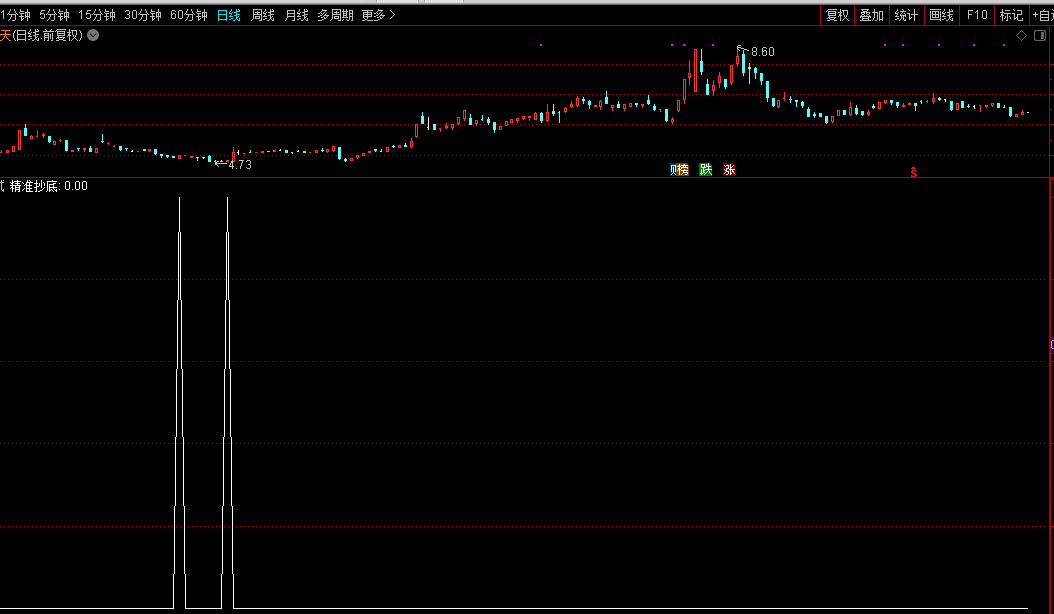Open the 复权 adjustment options
The height and width of the screenshot is (614, 1054).
837,15
